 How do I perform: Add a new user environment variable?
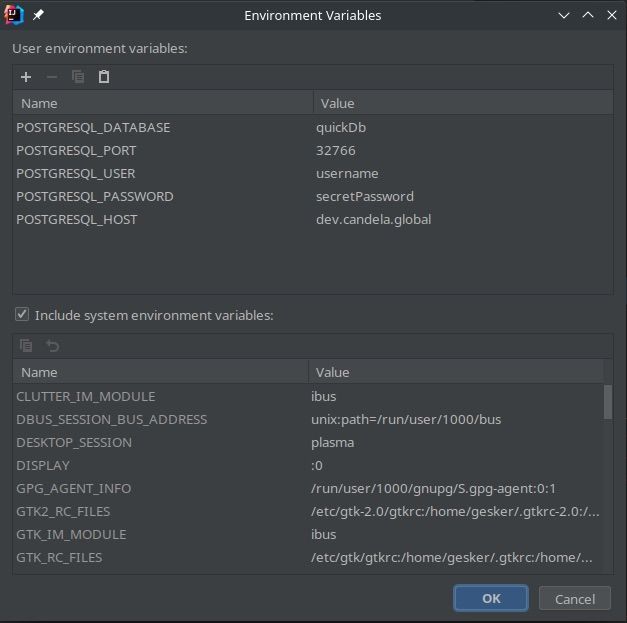point(26,77)
